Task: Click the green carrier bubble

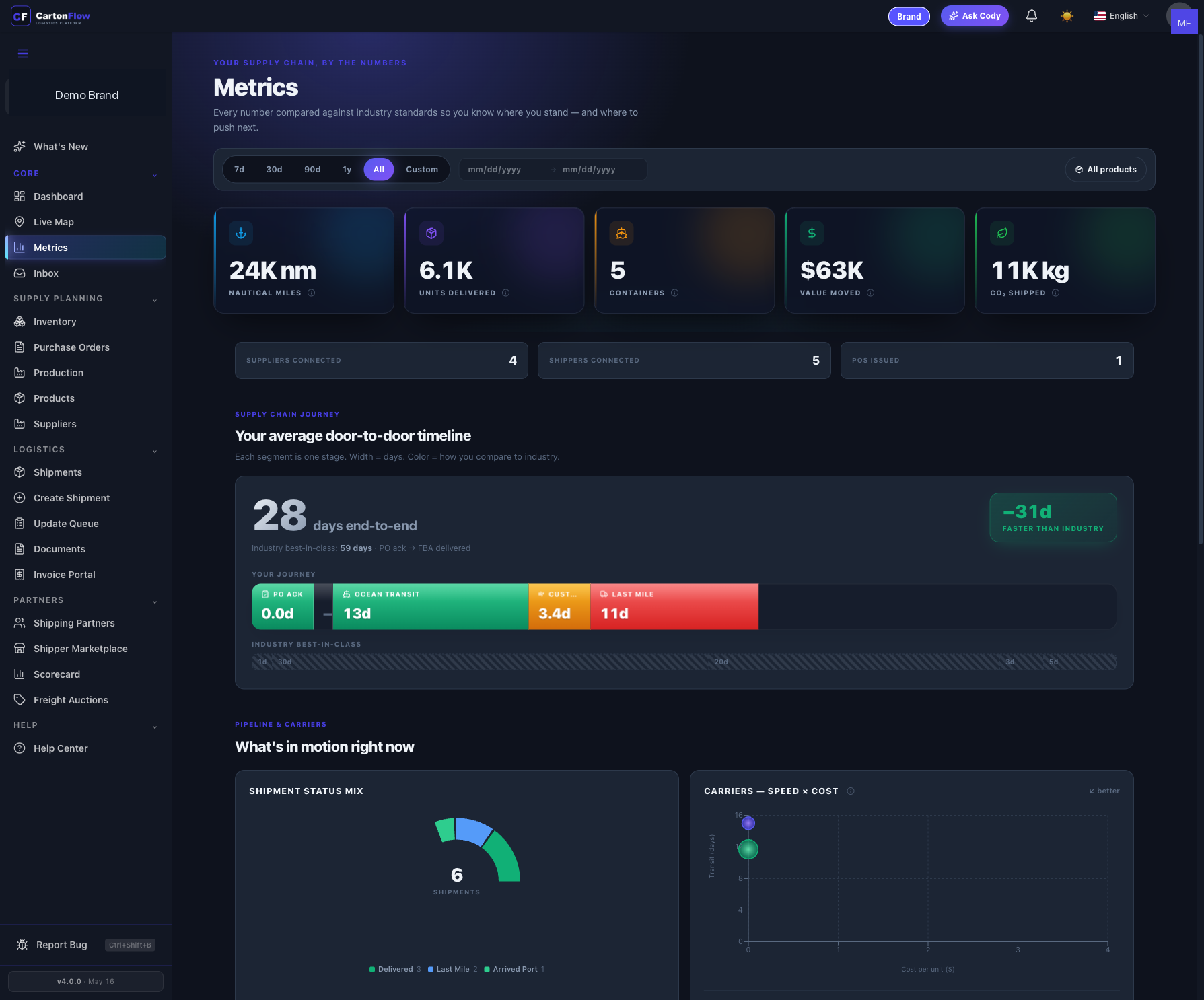Action: tap(748, 849)
